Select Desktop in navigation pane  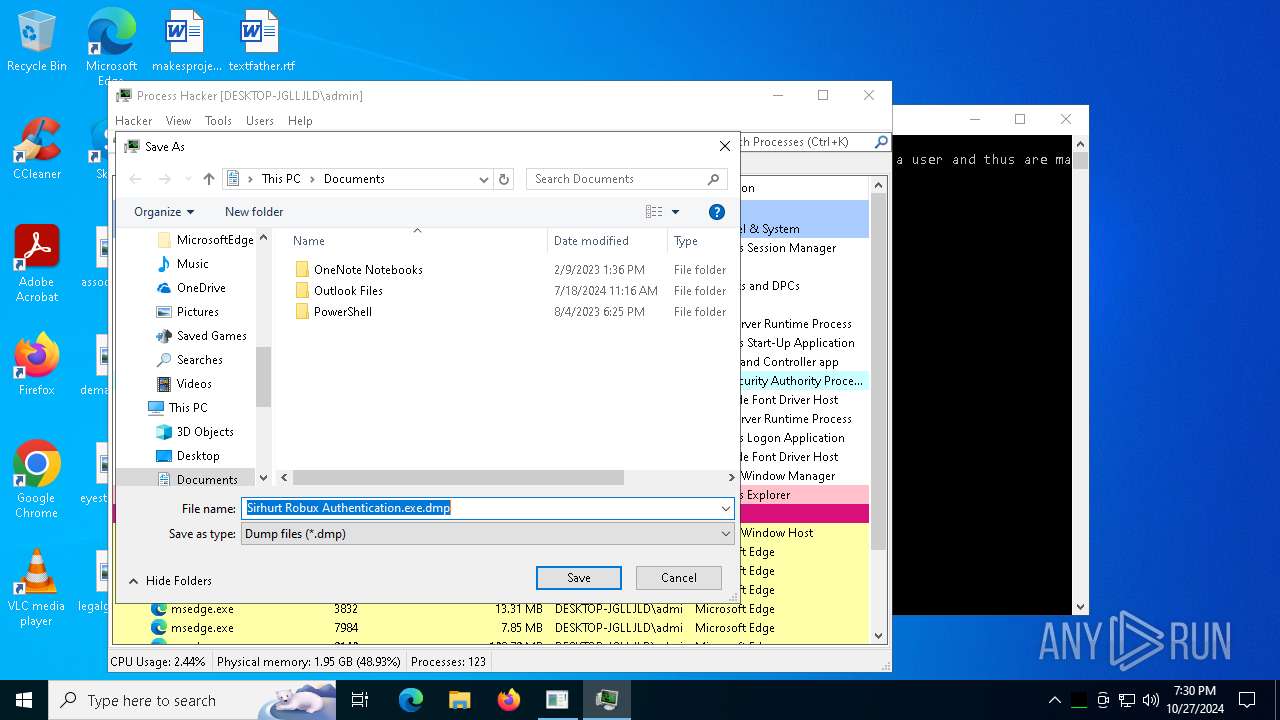coord(198,456)
